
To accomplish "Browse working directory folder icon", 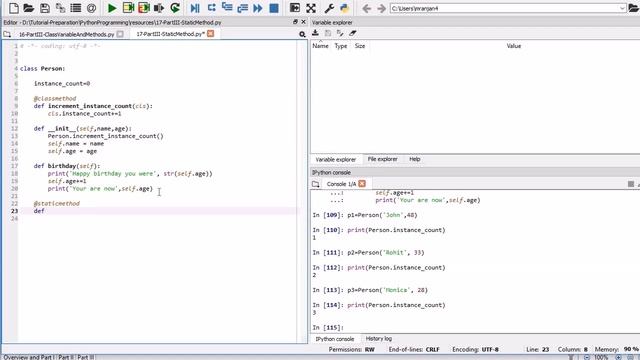I will coord(634,8).
